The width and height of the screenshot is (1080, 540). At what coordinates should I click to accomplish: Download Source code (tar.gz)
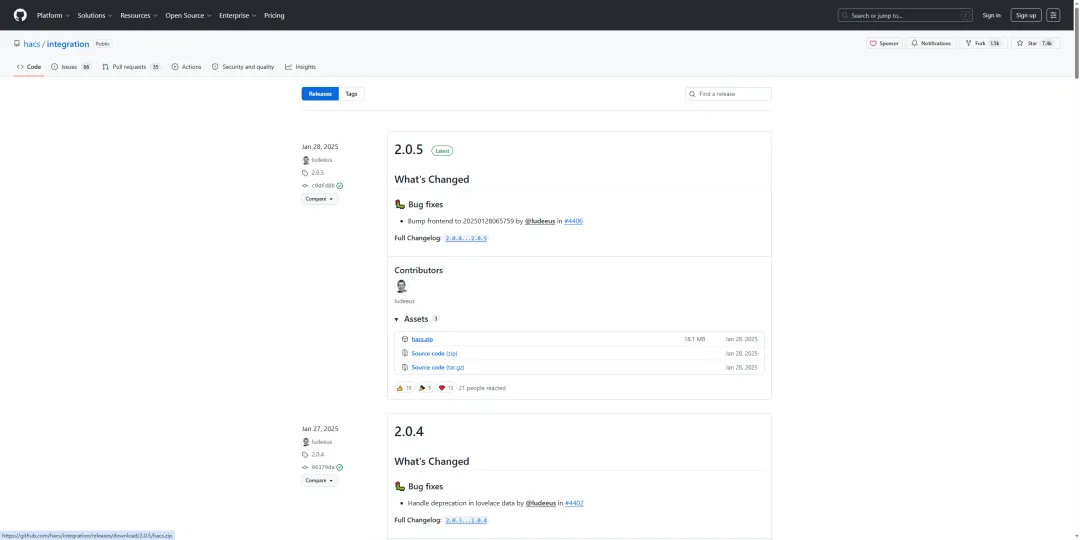coord(438,368)
